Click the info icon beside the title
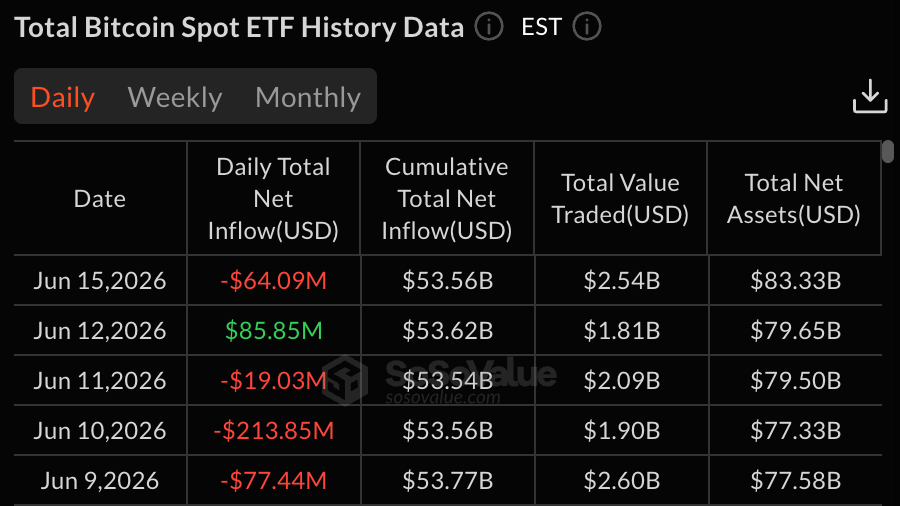Screen dimensions: 900x506 tap(489, 26)
